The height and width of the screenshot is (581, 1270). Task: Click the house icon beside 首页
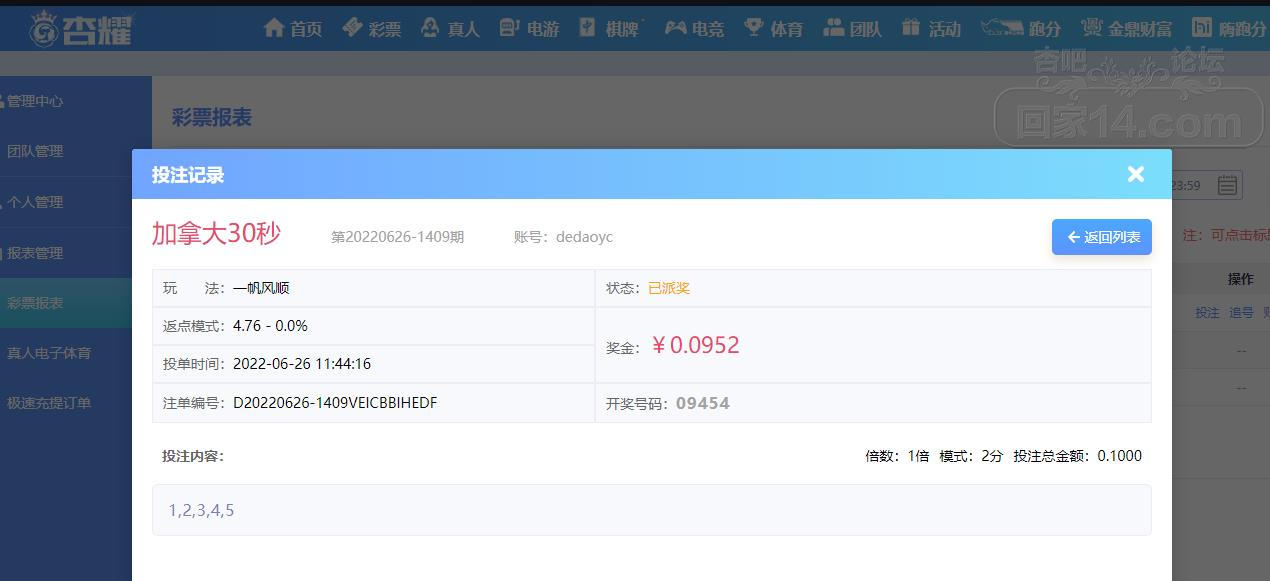274,28
